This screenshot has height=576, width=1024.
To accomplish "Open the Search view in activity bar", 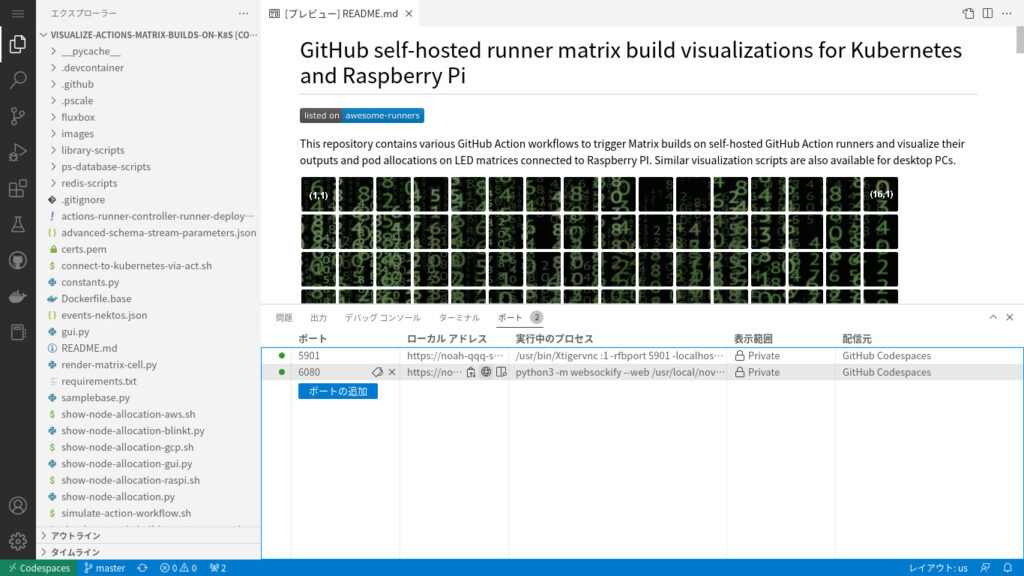I will [x=17, y=80].
